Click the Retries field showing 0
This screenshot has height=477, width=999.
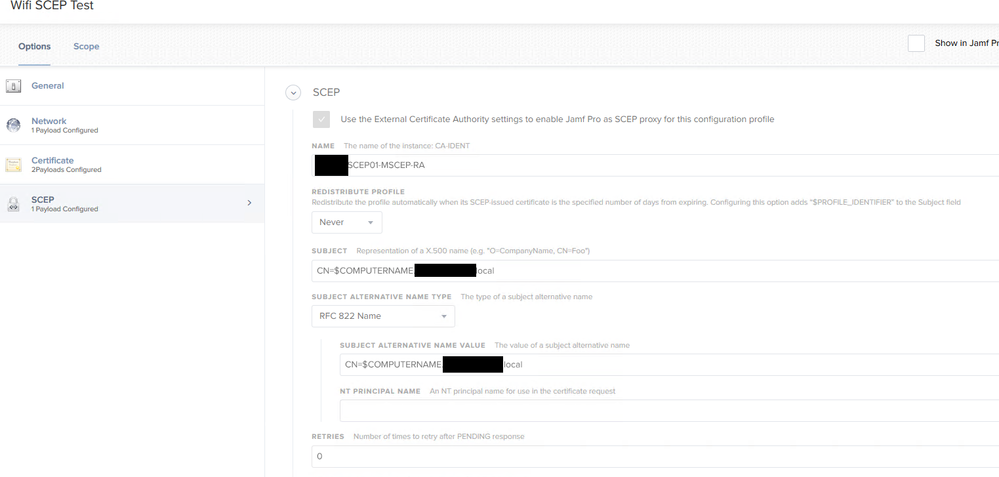(655, 457)
